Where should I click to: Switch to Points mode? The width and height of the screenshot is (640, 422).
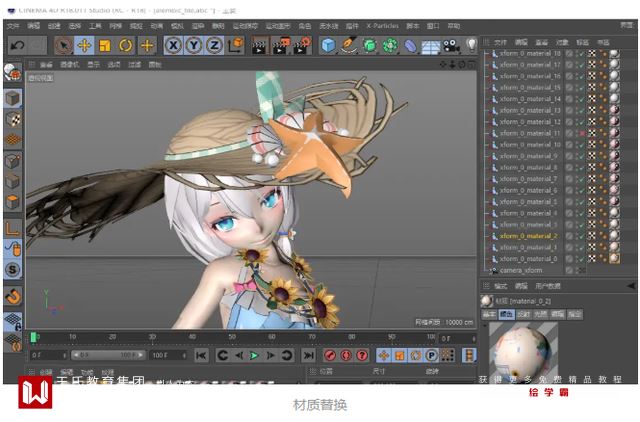[x=13, y=161]
